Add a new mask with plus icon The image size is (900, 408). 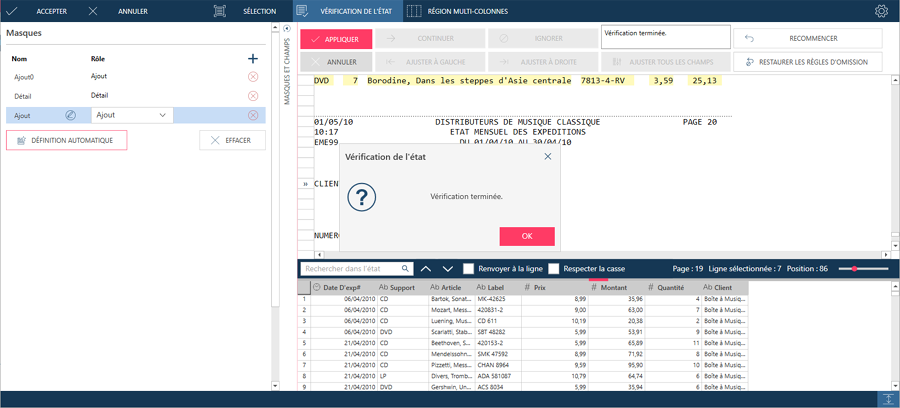(253, 59)
